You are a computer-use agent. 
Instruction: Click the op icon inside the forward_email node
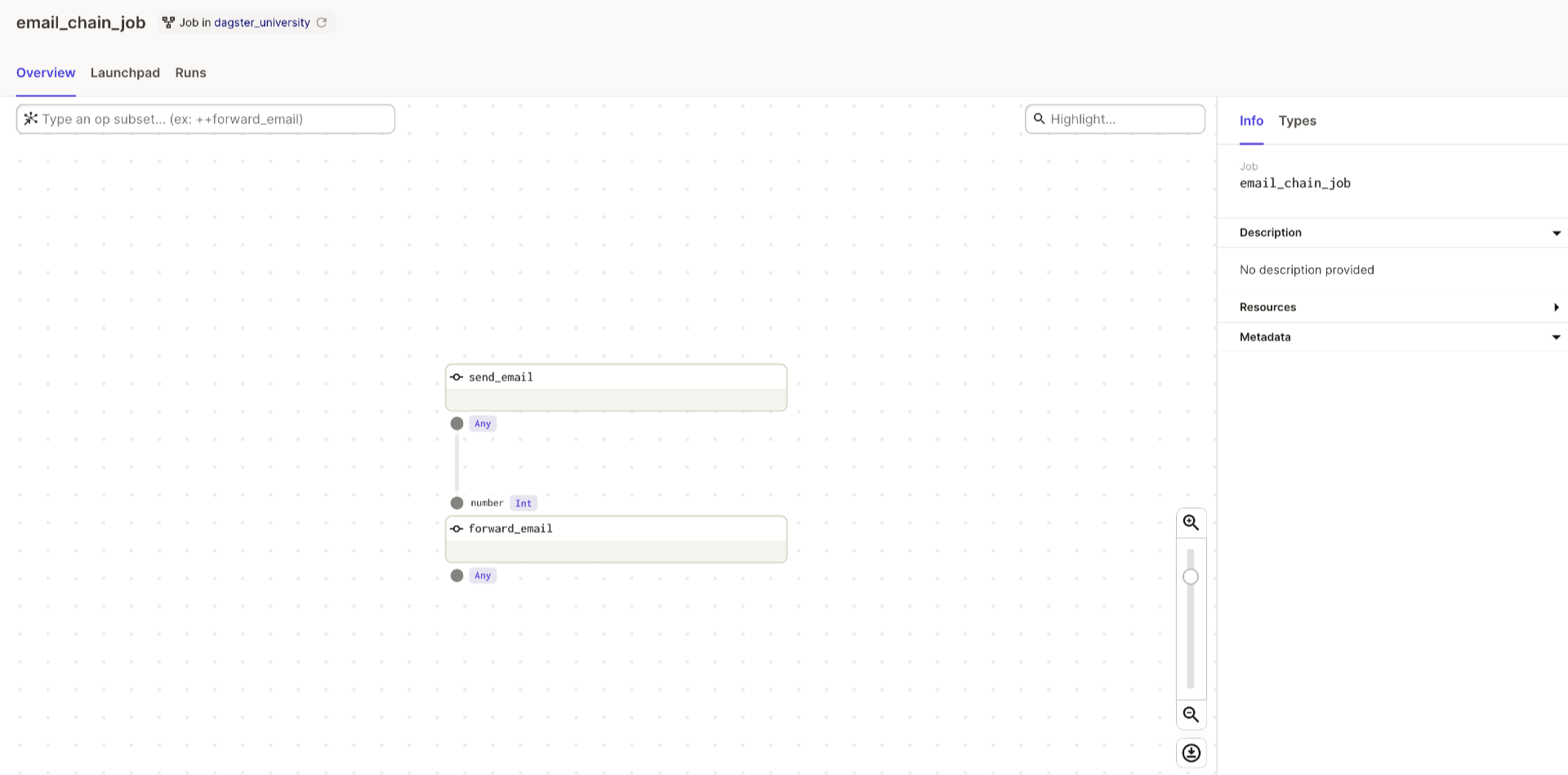(x=457, y=528)
